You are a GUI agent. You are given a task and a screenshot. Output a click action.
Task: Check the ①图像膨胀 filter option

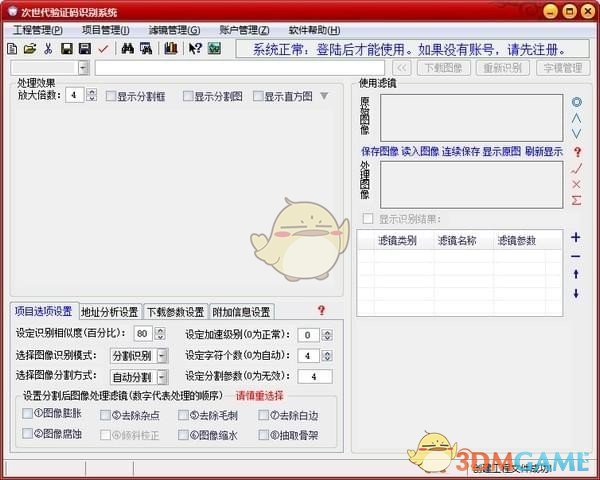tap(28, 415)
